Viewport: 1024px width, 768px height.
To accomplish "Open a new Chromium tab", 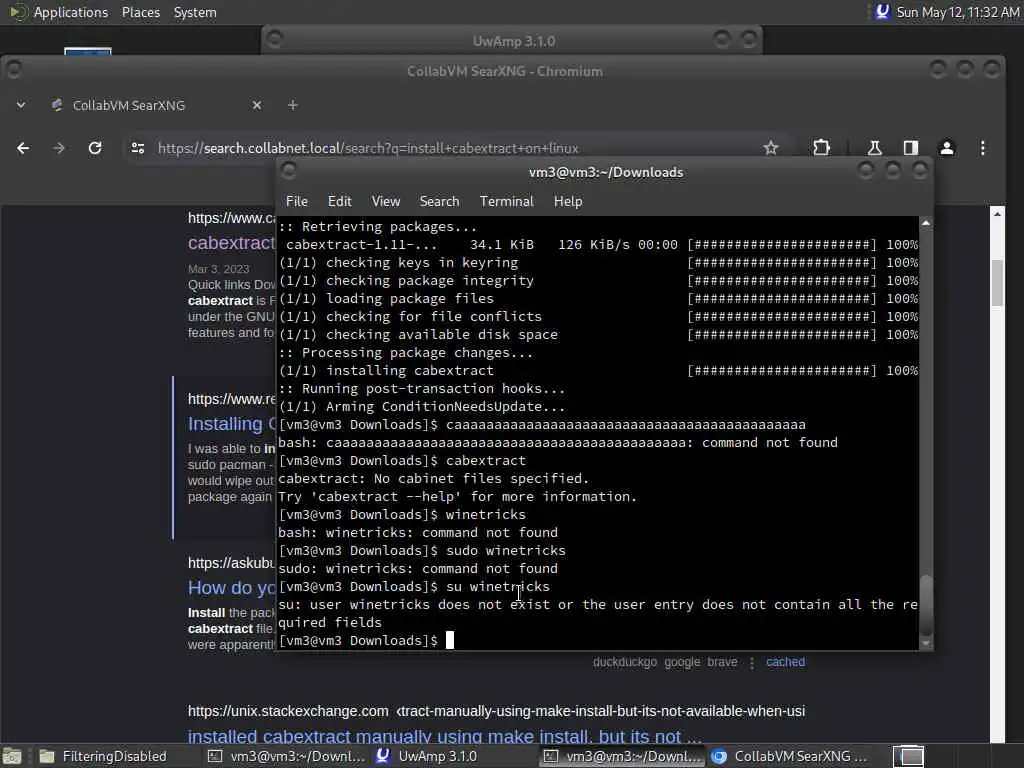I will coord(293,105).
